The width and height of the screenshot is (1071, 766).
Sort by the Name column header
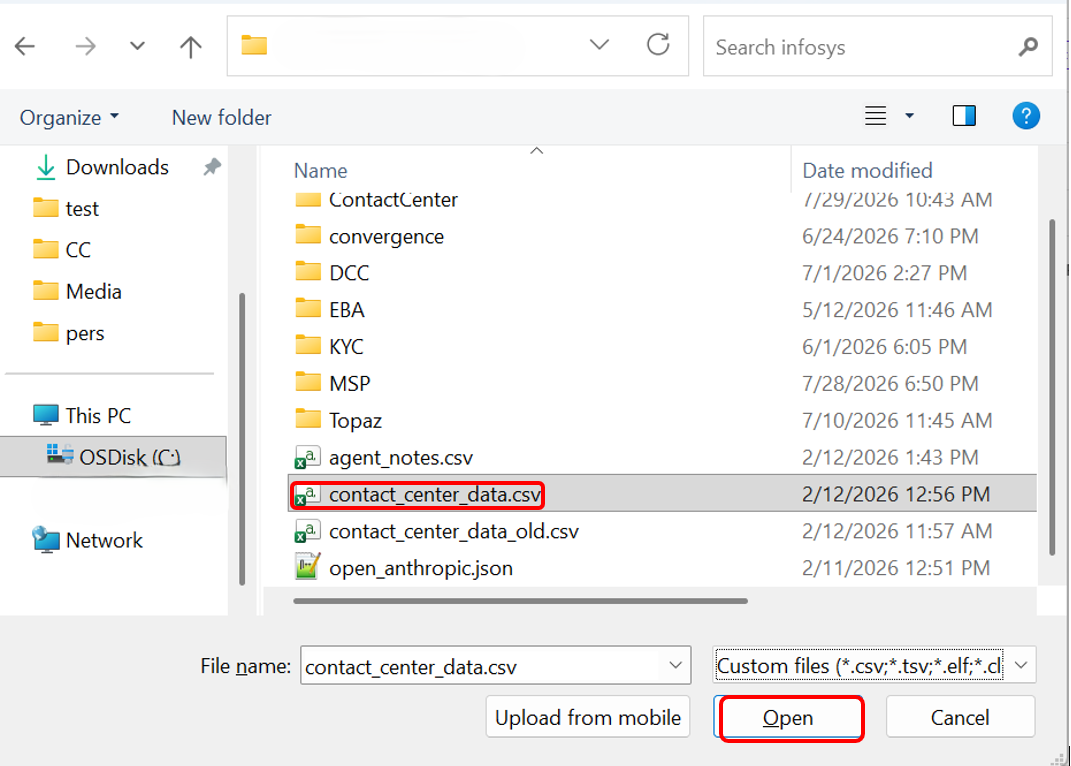(x=320, y=170)
